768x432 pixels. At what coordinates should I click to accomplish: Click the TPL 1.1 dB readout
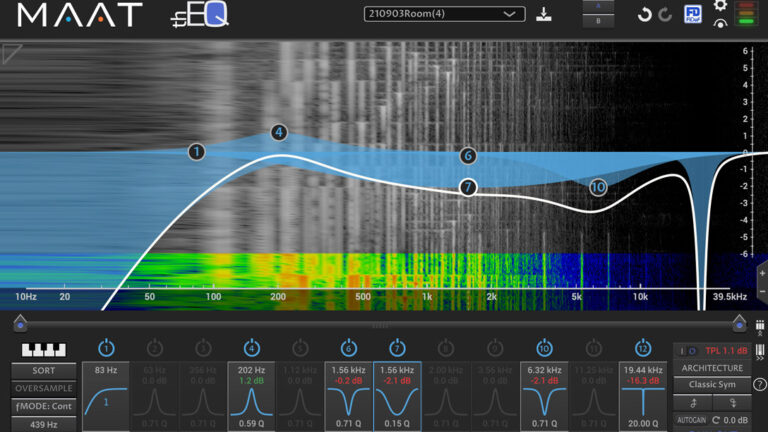pyautogui.click(x=726, y=351)
